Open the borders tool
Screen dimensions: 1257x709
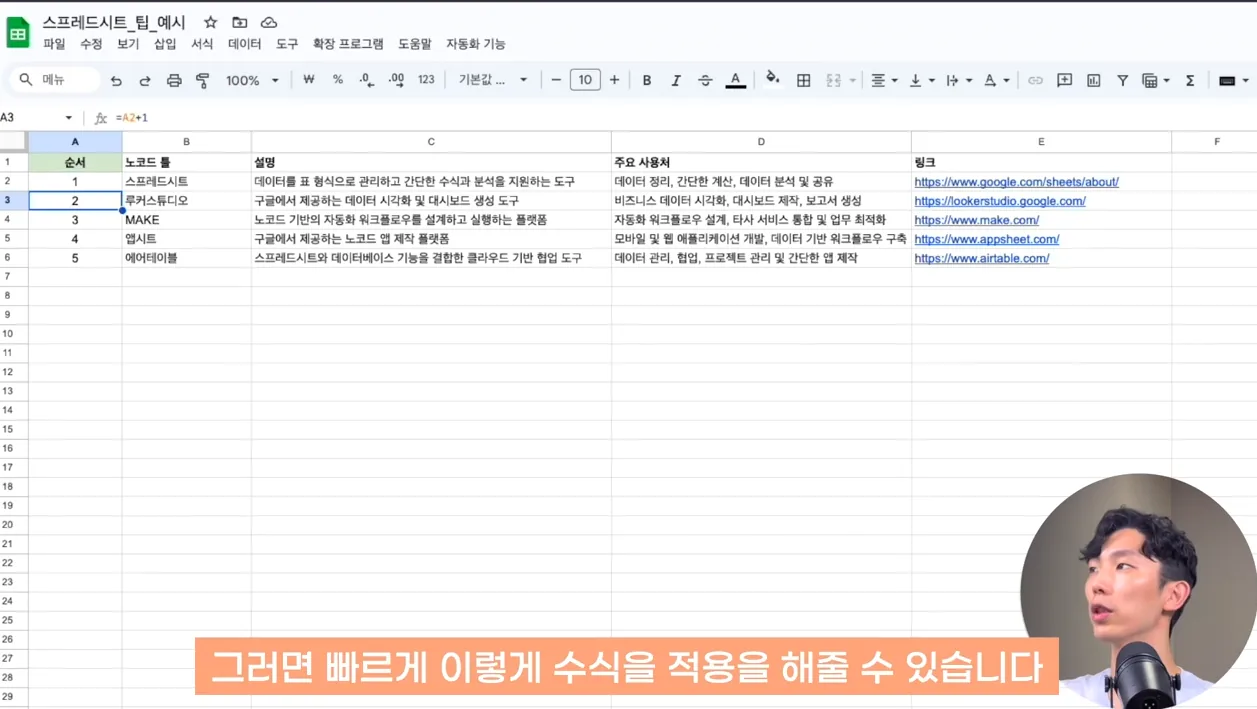(803, 80)
